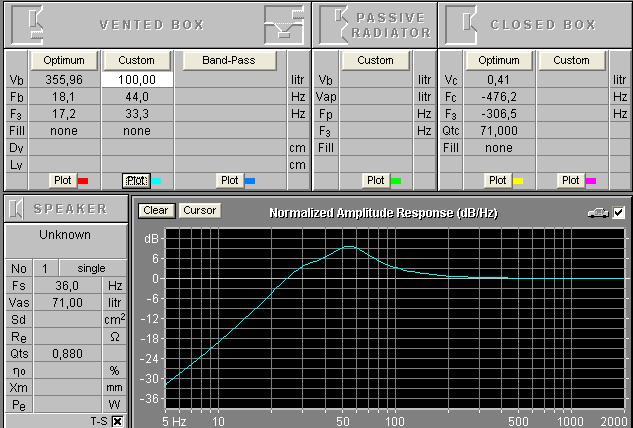Clear the amplitude response graph
The width and height of the screenshot is (633, 428).
pyautogui.click(x=155, y=210)
